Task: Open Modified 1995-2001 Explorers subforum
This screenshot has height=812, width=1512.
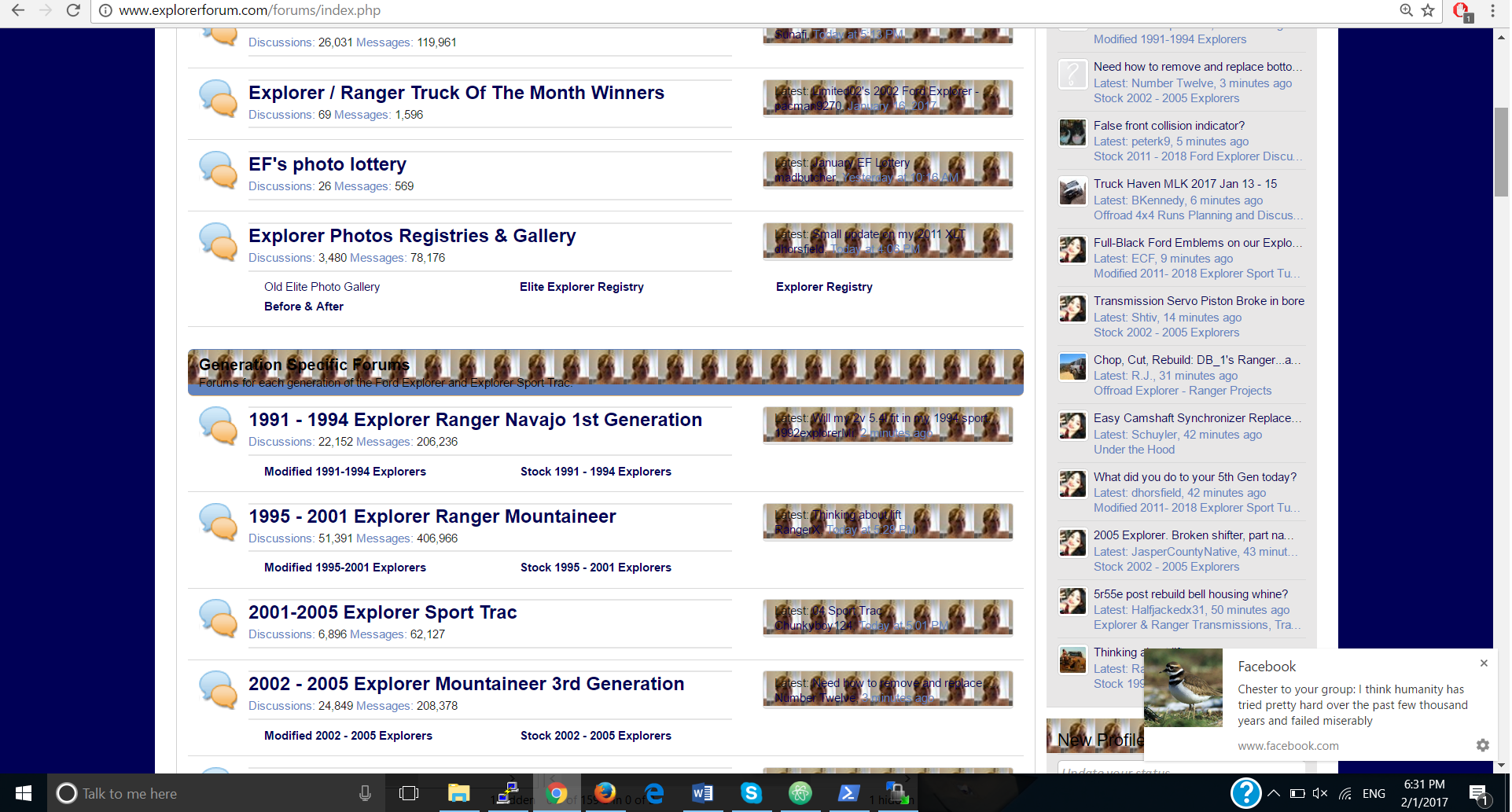Action: (x=345, y=568)
